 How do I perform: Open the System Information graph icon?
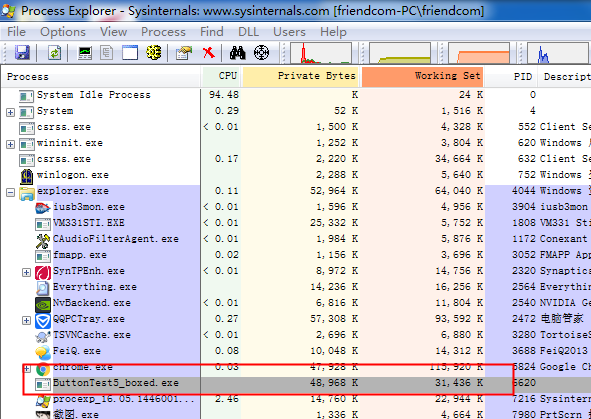coord(85,52)
